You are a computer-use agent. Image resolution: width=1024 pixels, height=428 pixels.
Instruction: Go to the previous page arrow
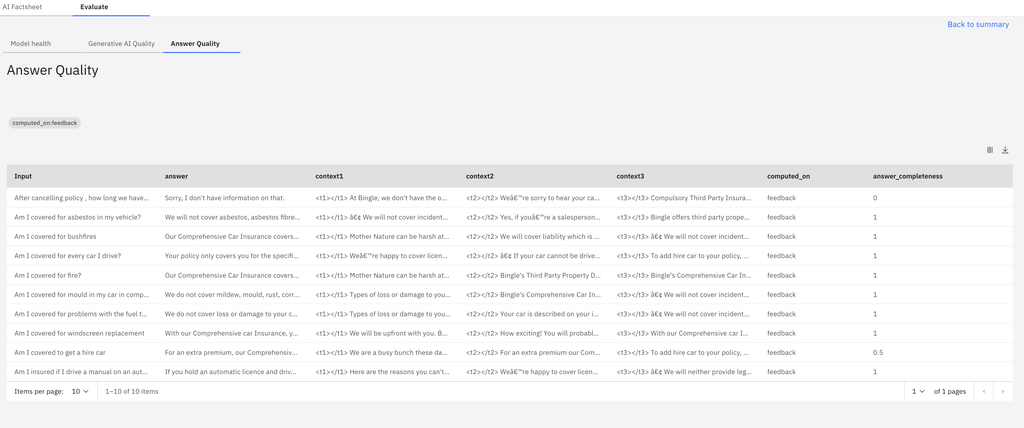click(984, 391)
